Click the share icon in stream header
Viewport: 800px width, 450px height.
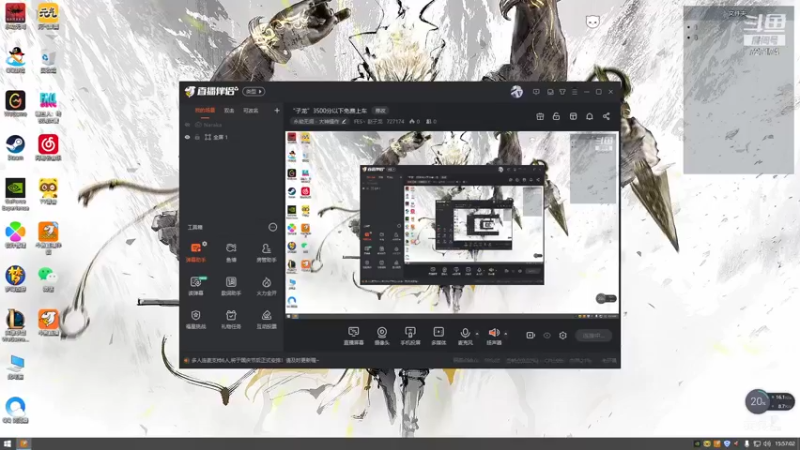point(606,116)
